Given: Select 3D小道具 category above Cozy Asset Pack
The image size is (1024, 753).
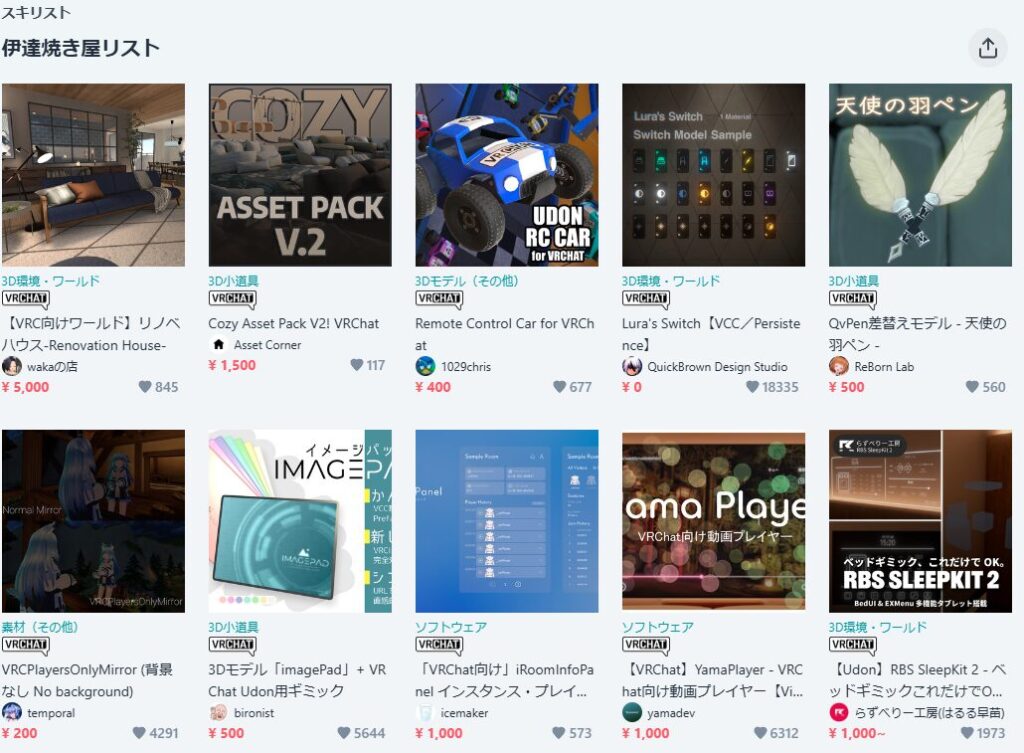Looking at the screenshot, I should coord(233,281).
